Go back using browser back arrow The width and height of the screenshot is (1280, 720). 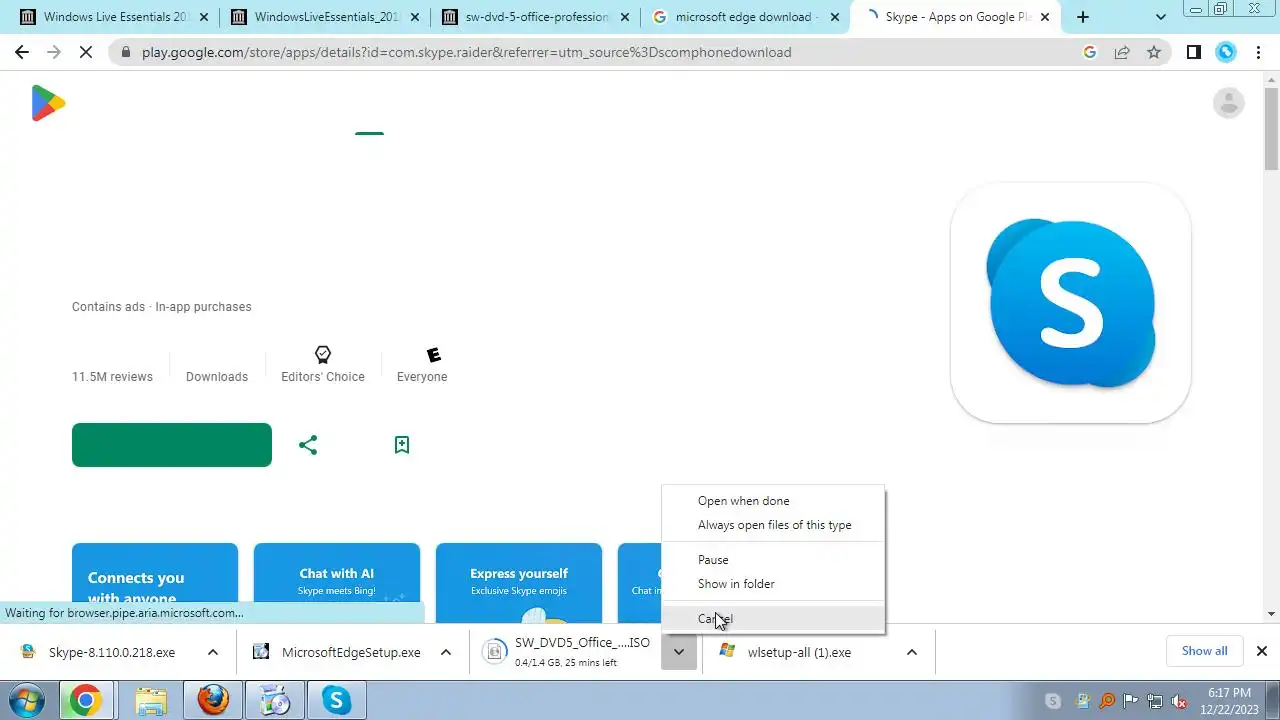(x=22, y=52)
